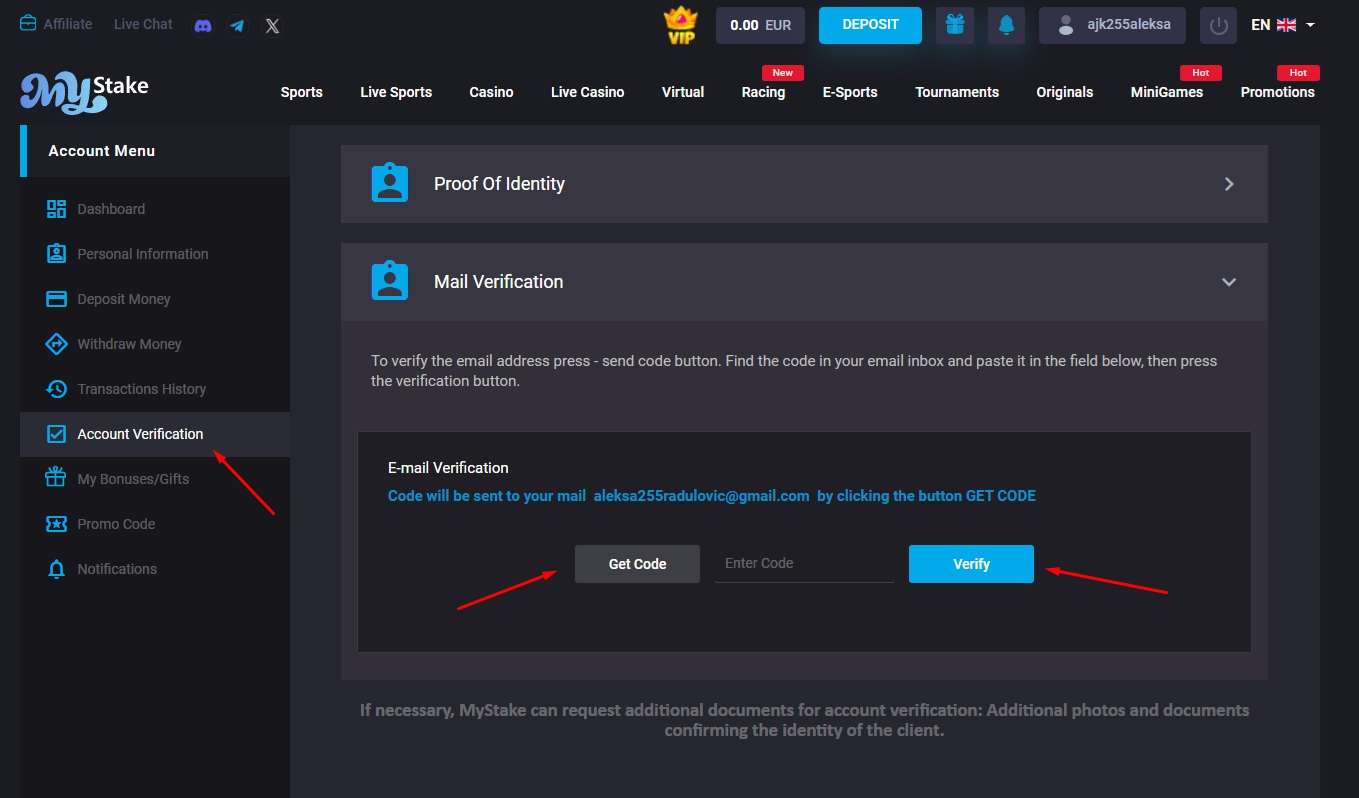Click the DEPOSIT button
The image size is (1359, 798).
pos(869,24)
